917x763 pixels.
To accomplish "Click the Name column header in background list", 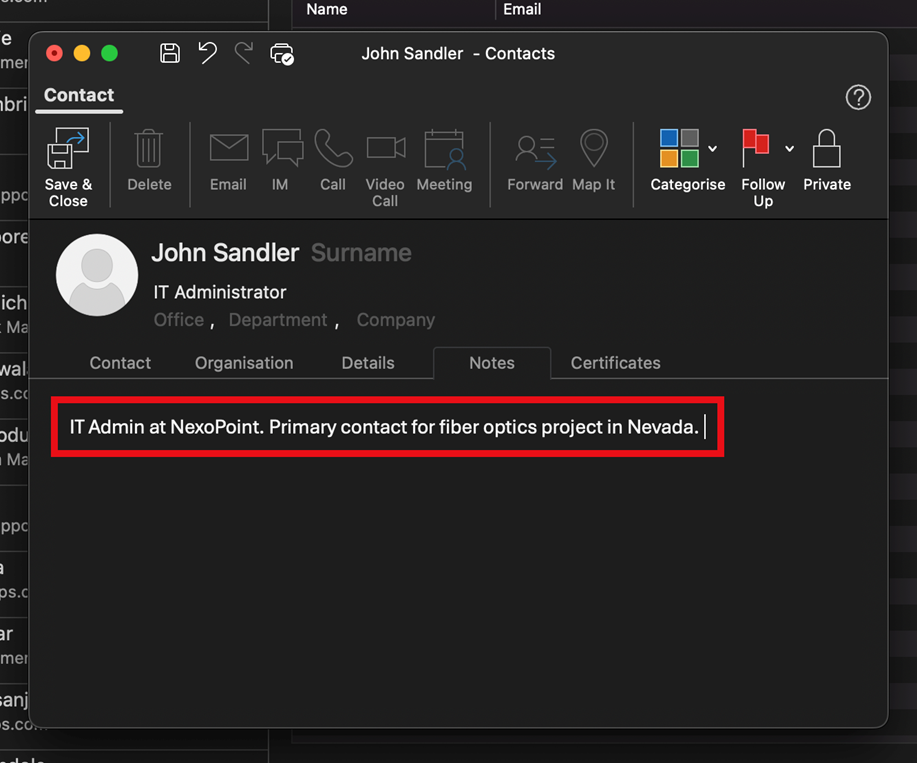I will (326, 9).
